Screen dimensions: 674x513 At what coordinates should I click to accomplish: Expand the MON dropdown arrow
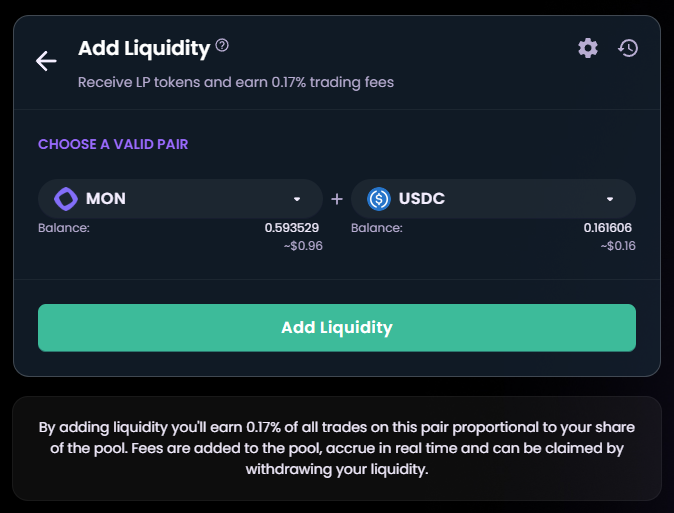coord(297,199)
